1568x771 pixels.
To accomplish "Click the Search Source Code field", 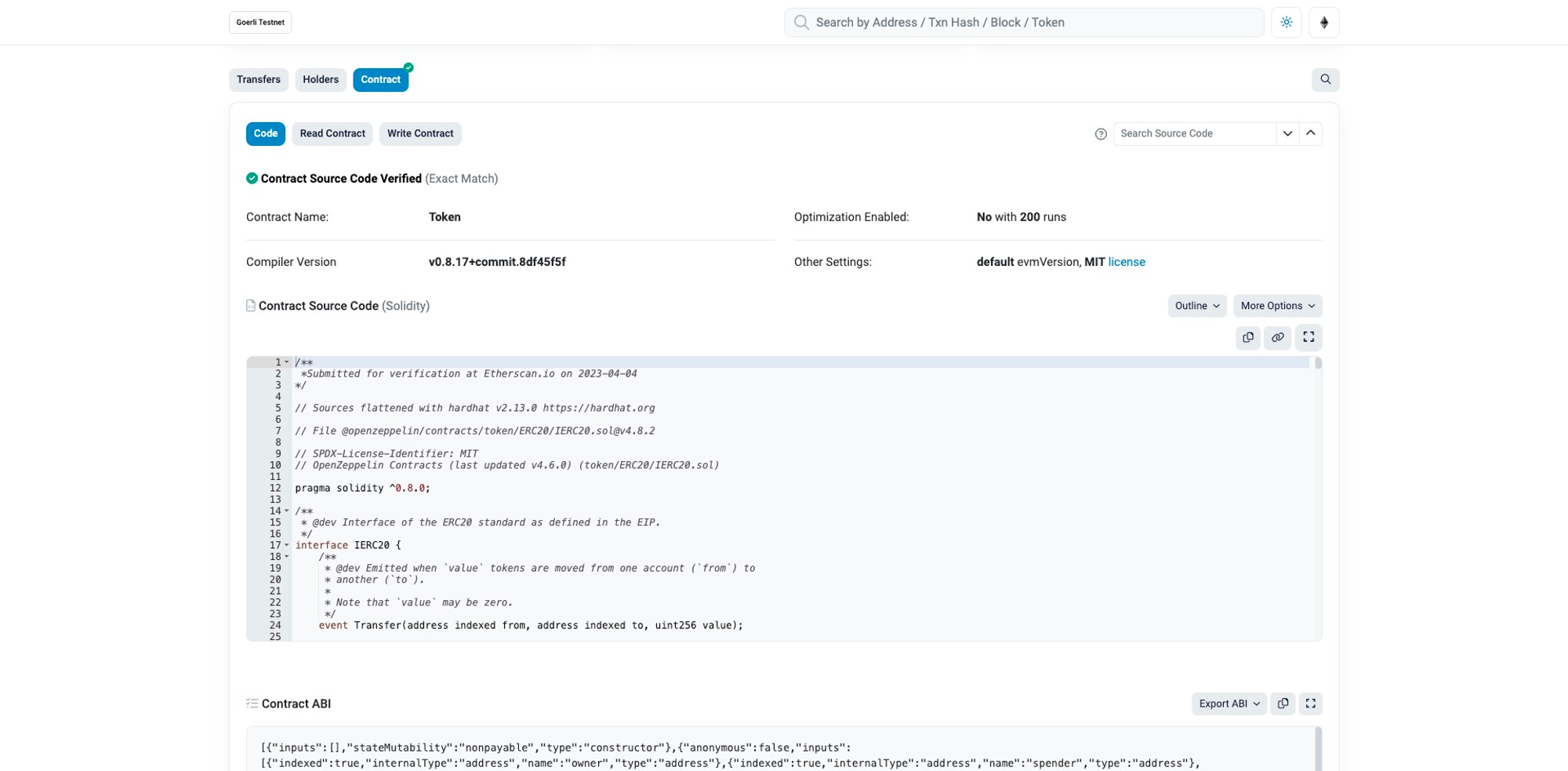I will (x=1194, y=133).
